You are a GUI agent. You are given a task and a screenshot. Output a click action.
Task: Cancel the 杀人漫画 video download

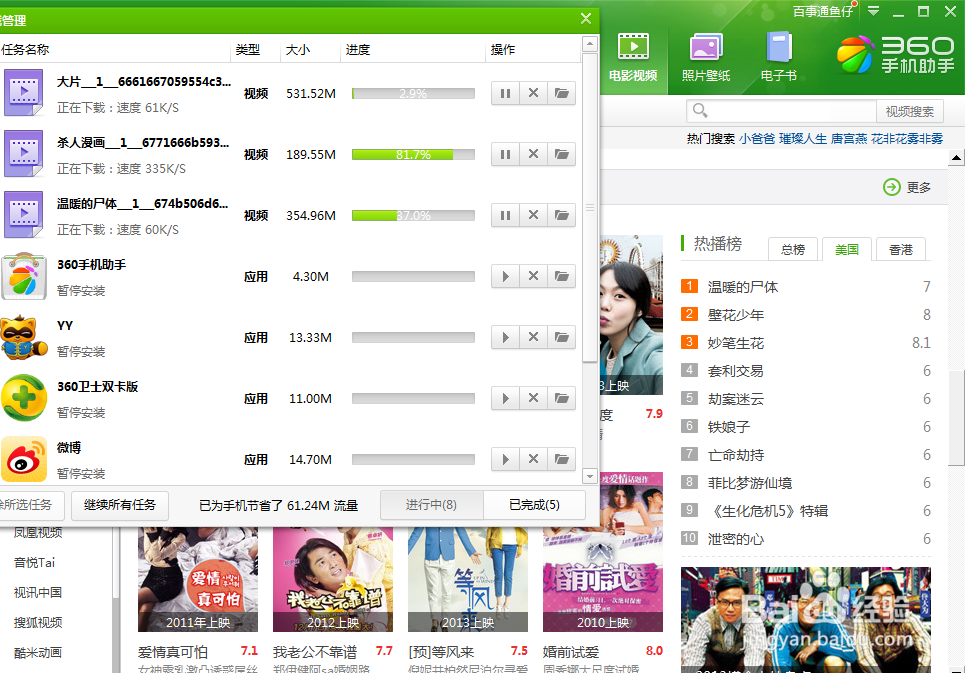pos(534,154)
